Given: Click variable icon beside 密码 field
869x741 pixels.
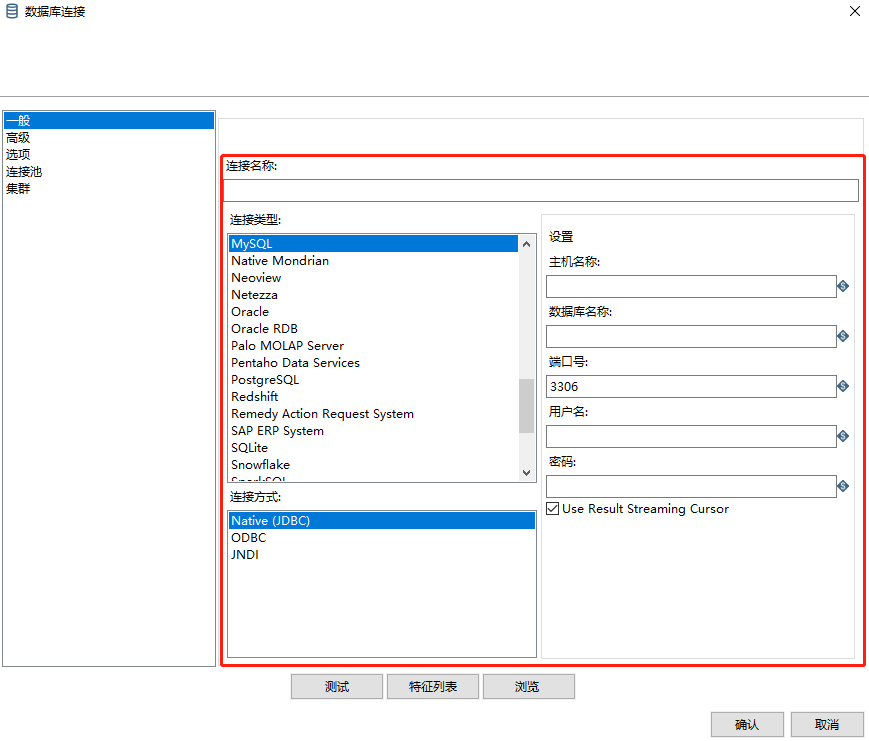Looking at the screenshot, I should click(x=843, y=486).
